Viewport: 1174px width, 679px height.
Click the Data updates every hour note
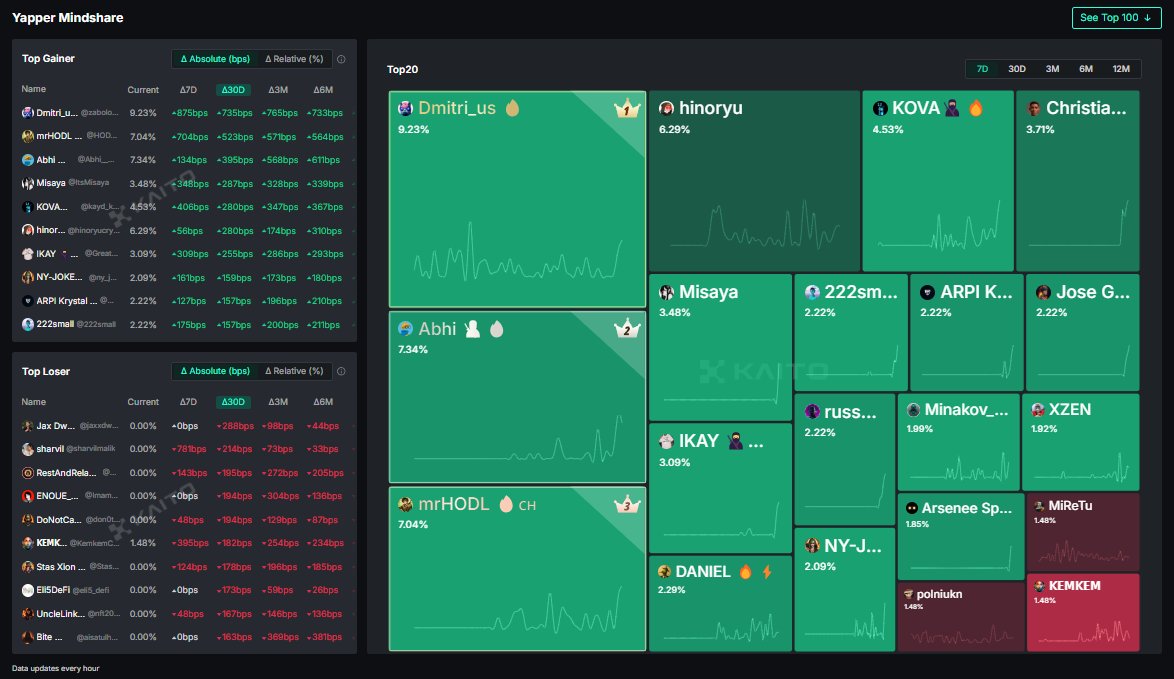pyautogui.click(x=55, y=669)
